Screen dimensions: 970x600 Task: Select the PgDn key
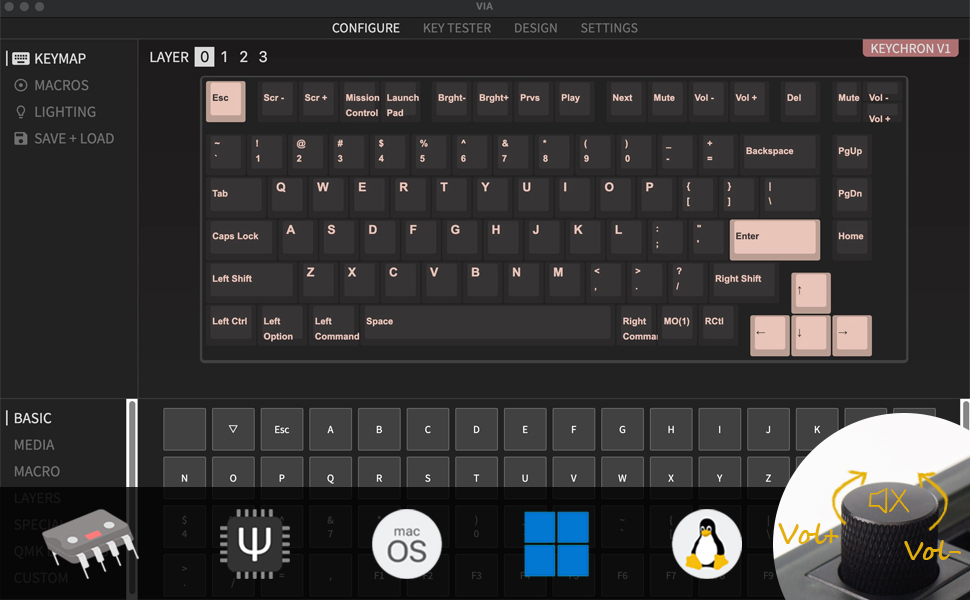point(852,195)
